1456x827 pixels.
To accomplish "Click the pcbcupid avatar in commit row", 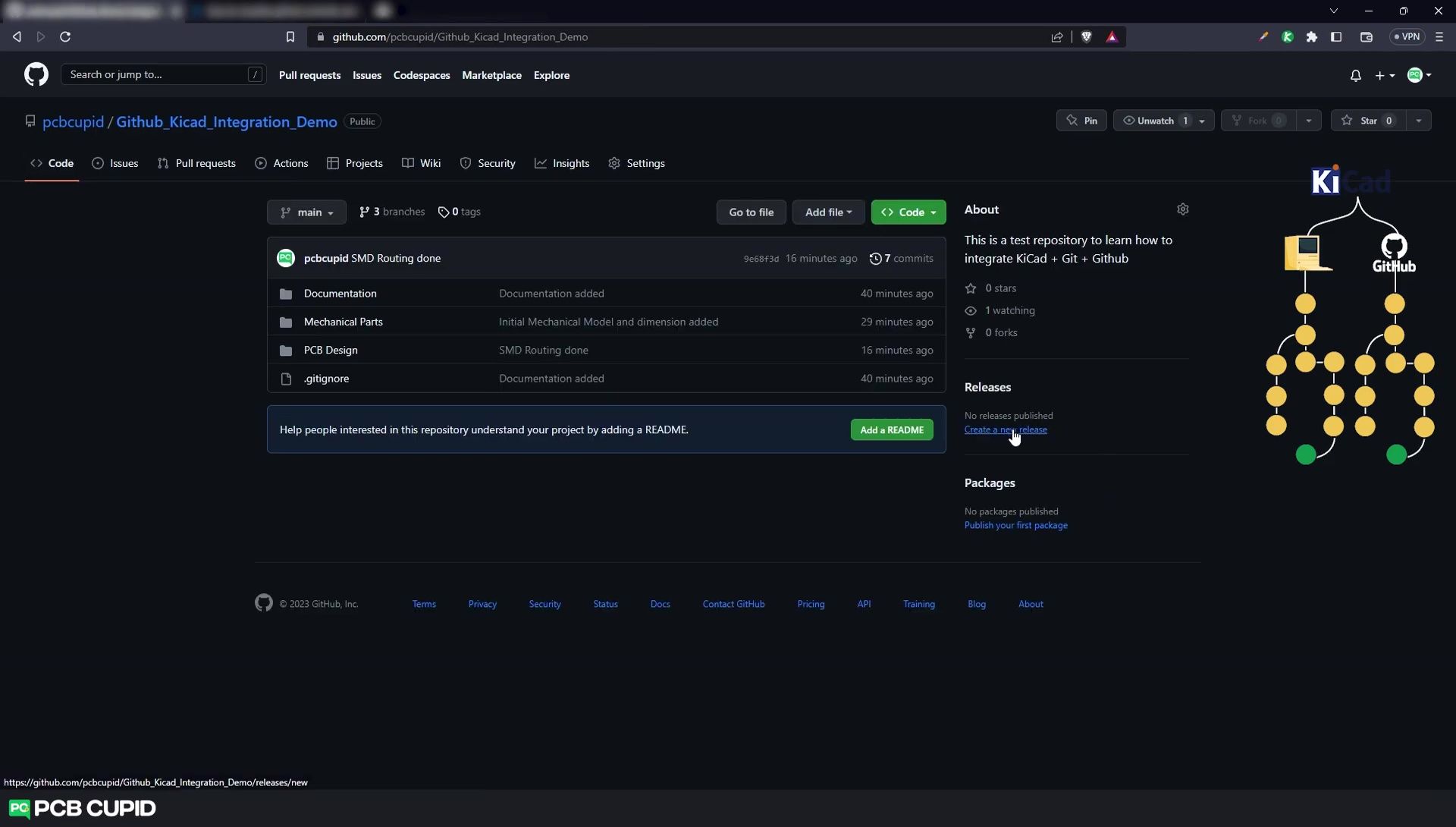I will point(286,258).
